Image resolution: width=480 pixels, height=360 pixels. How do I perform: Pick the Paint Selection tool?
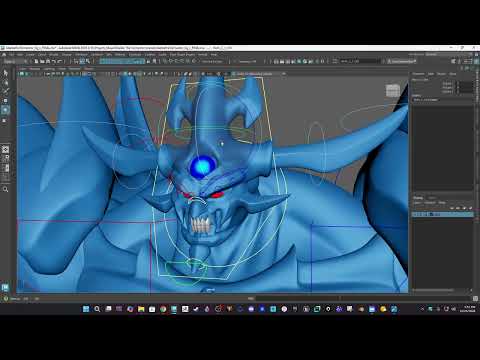5,91
